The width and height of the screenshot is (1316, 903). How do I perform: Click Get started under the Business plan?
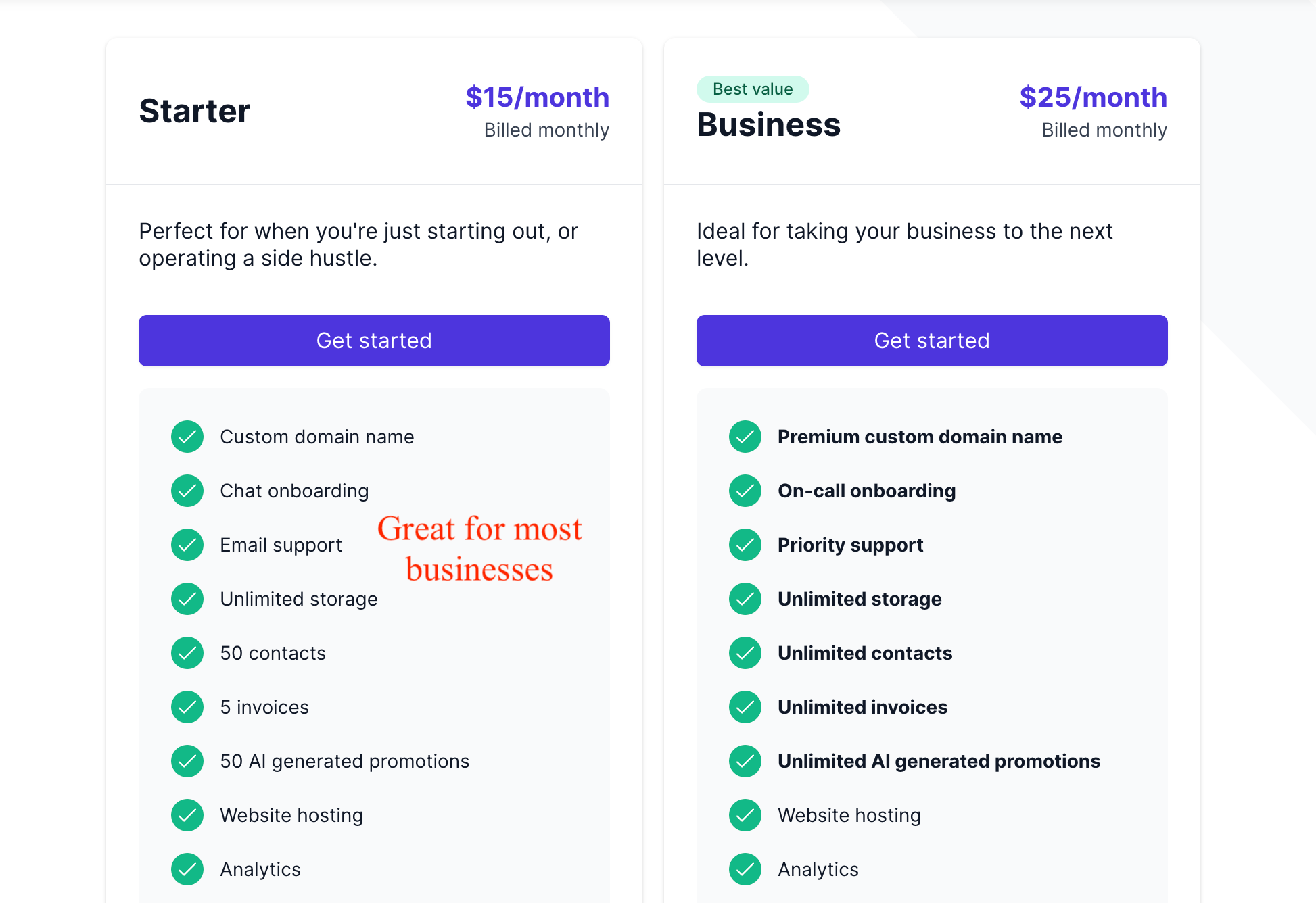932,341
